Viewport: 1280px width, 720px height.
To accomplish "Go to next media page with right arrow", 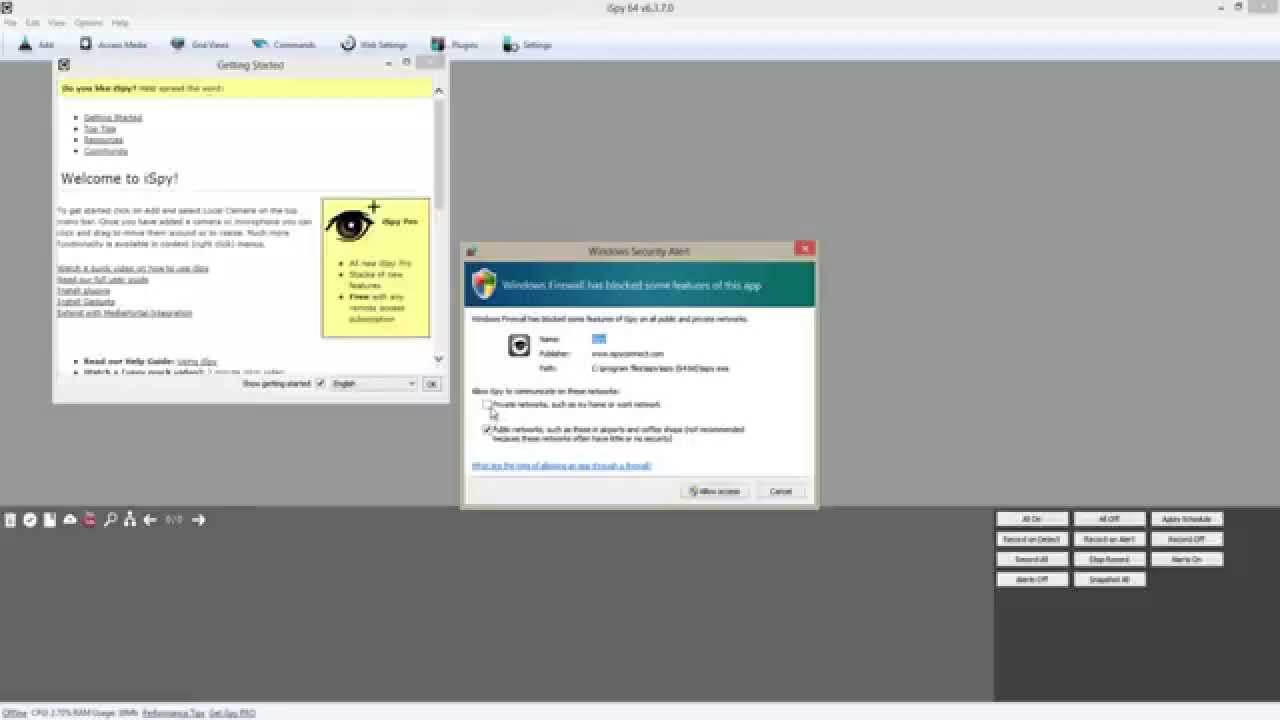I will [x=198, y=520].
